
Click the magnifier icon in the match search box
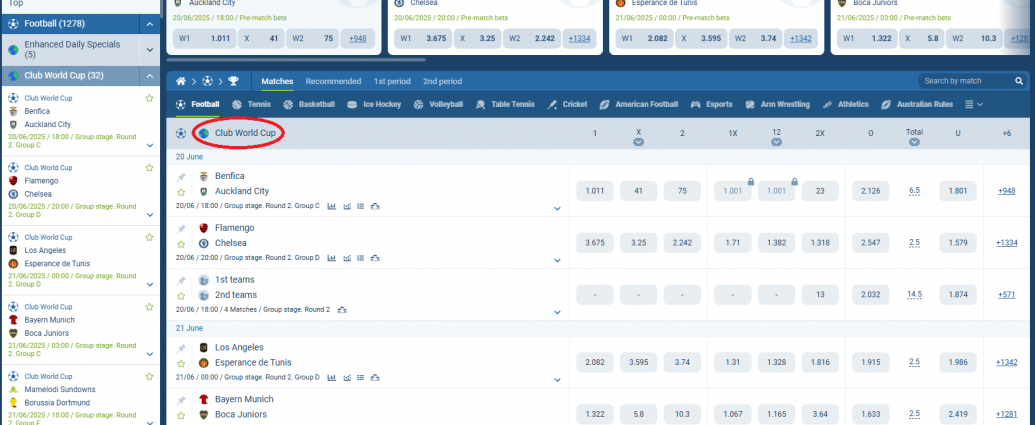tap(1018, 81)
